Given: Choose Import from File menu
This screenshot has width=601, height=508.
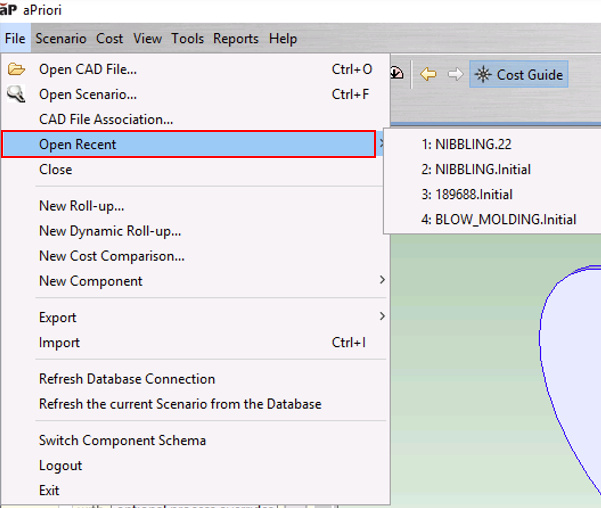Looking at the screenshot, I should tap(195, 342).
